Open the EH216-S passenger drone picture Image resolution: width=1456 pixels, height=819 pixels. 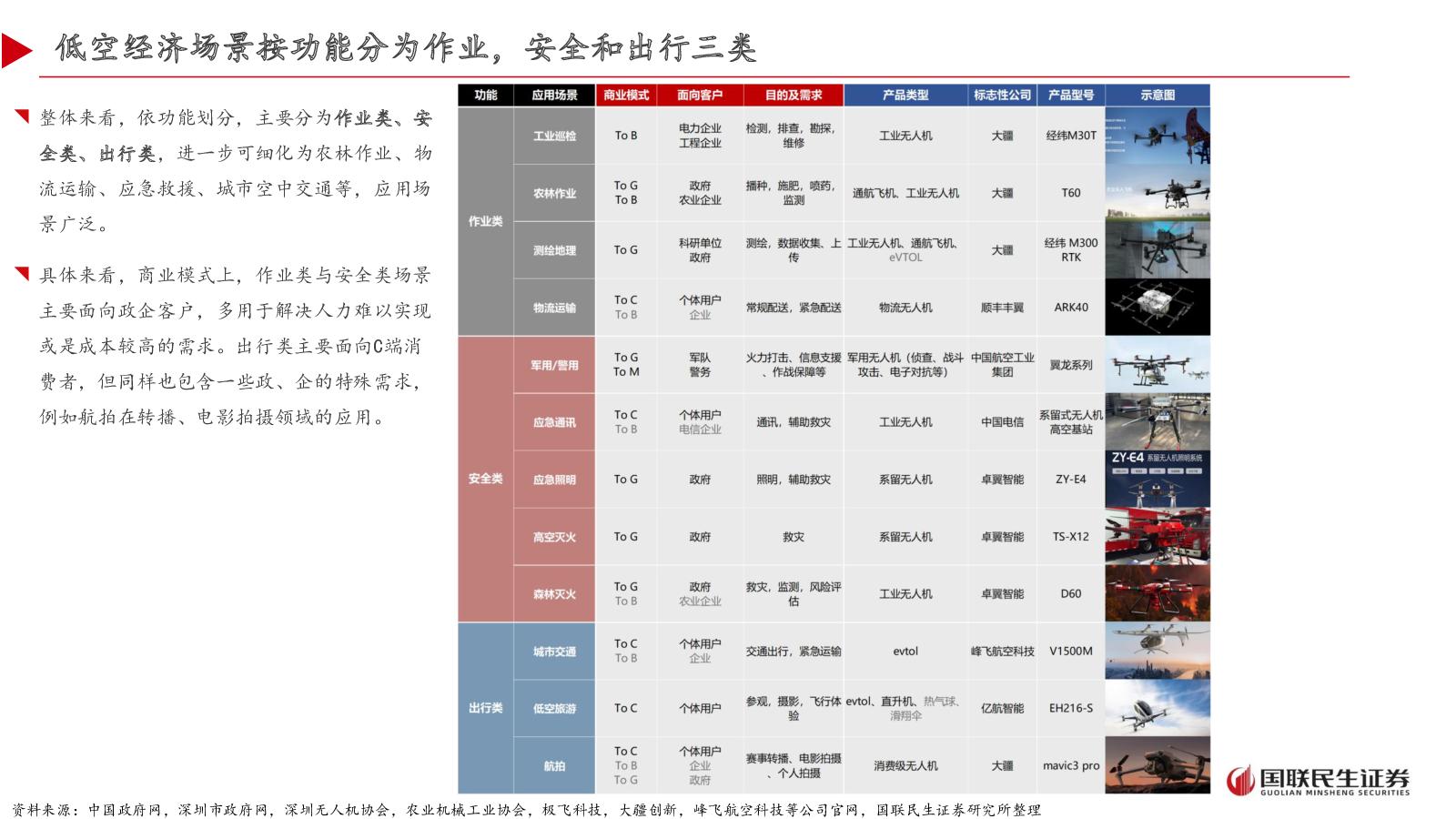coord(1158,709)
